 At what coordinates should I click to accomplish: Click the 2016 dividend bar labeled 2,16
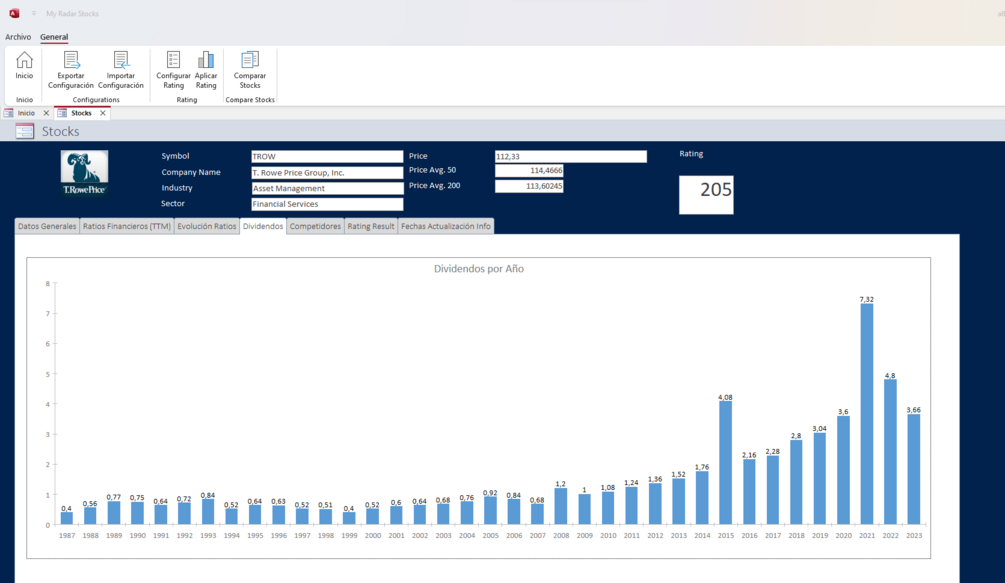coord(749,492)
